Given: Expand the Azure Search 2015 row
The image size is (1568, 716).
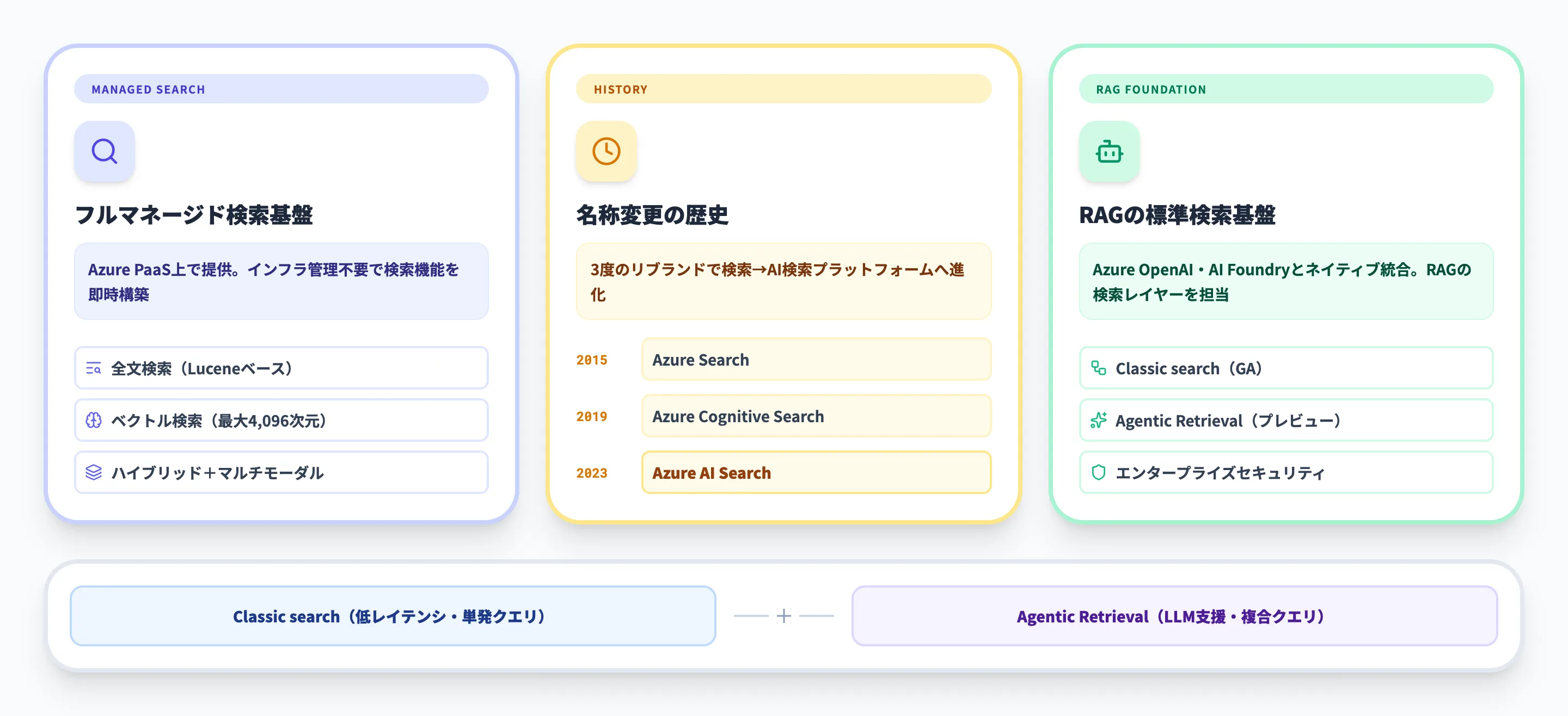Looking at the screenshot, I should click(816, 360).
